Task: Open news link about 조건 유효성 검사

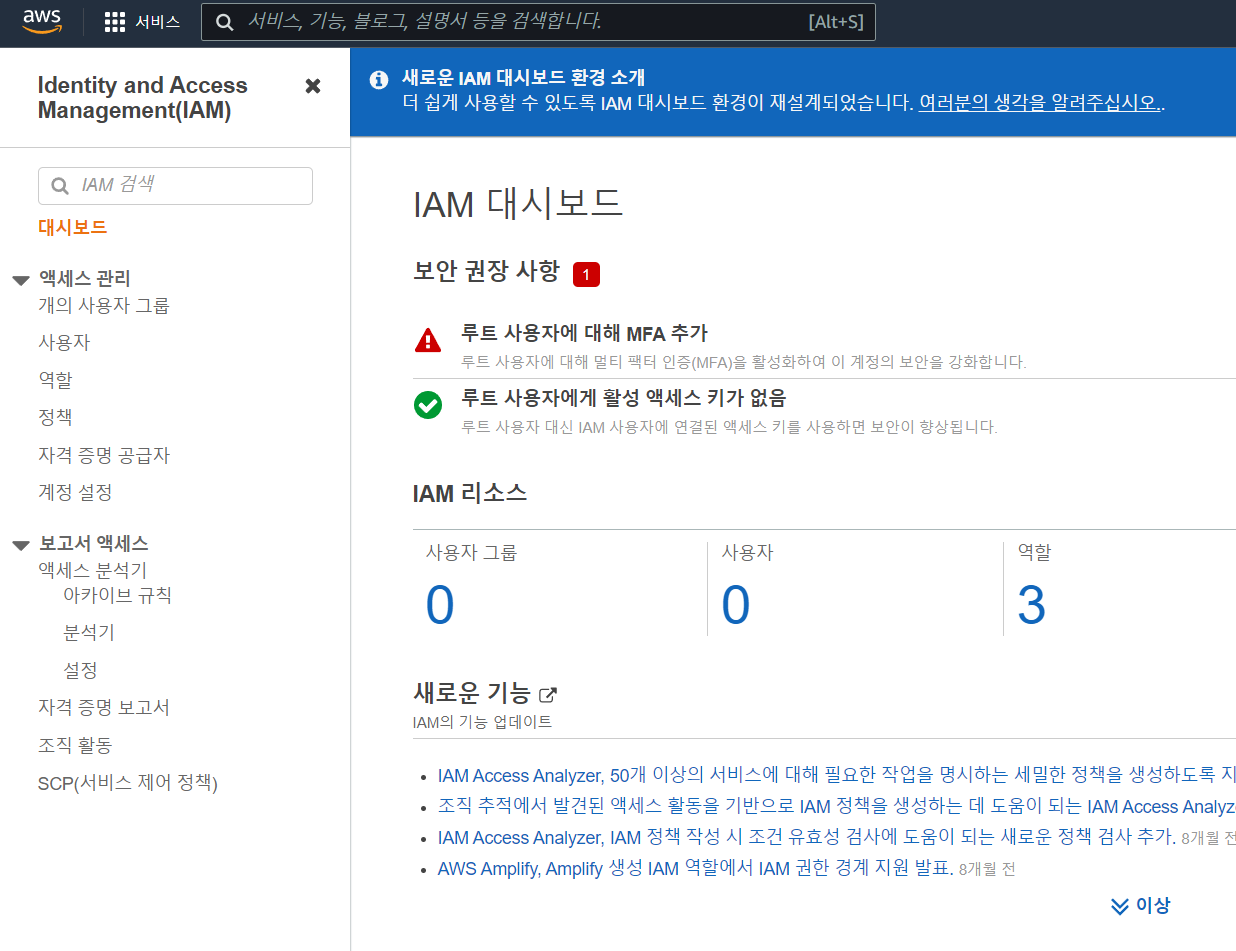Action: point(806,837)
